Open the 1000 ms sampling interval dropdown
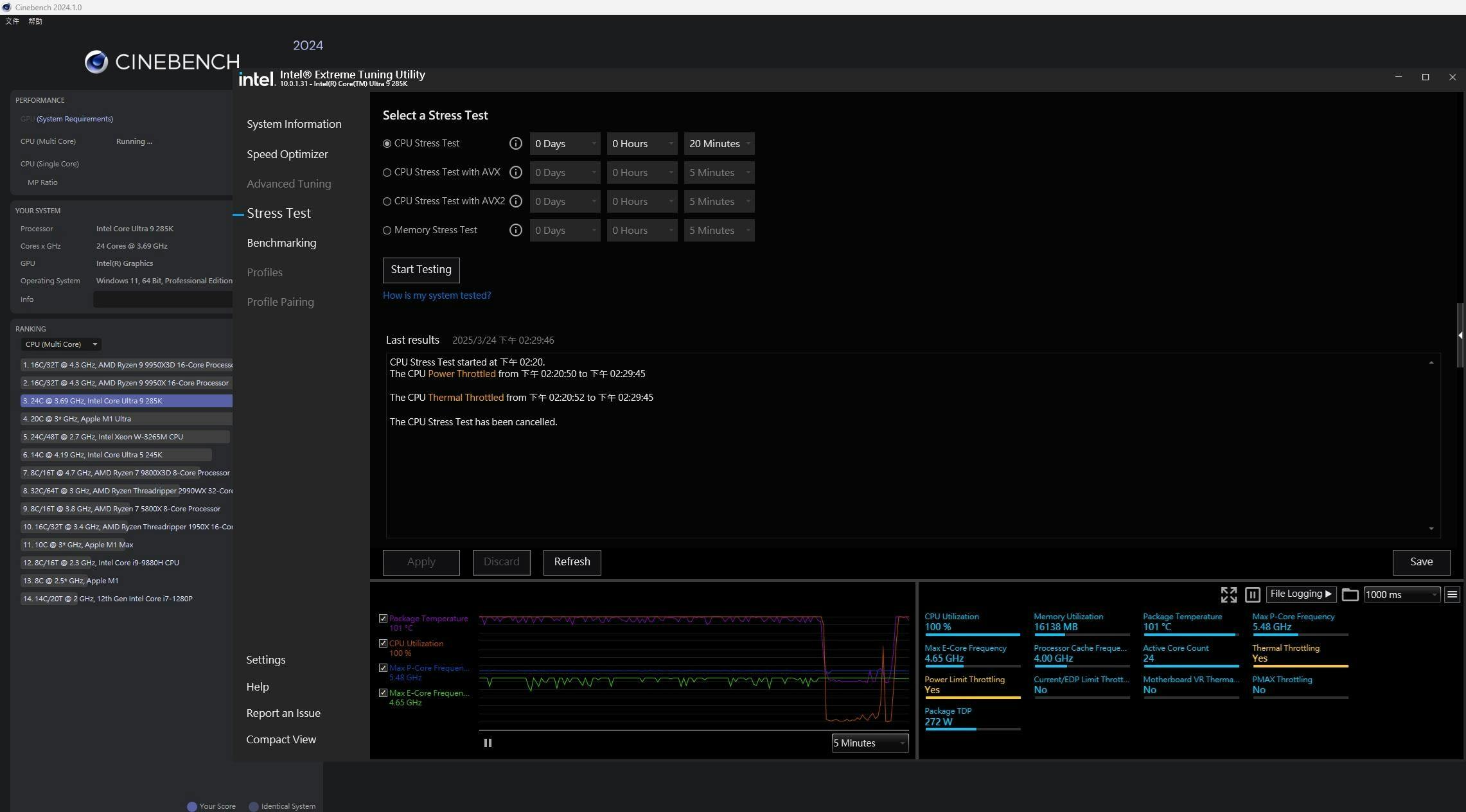This screenshot has width=1466, height=812. pos(1401,595)
